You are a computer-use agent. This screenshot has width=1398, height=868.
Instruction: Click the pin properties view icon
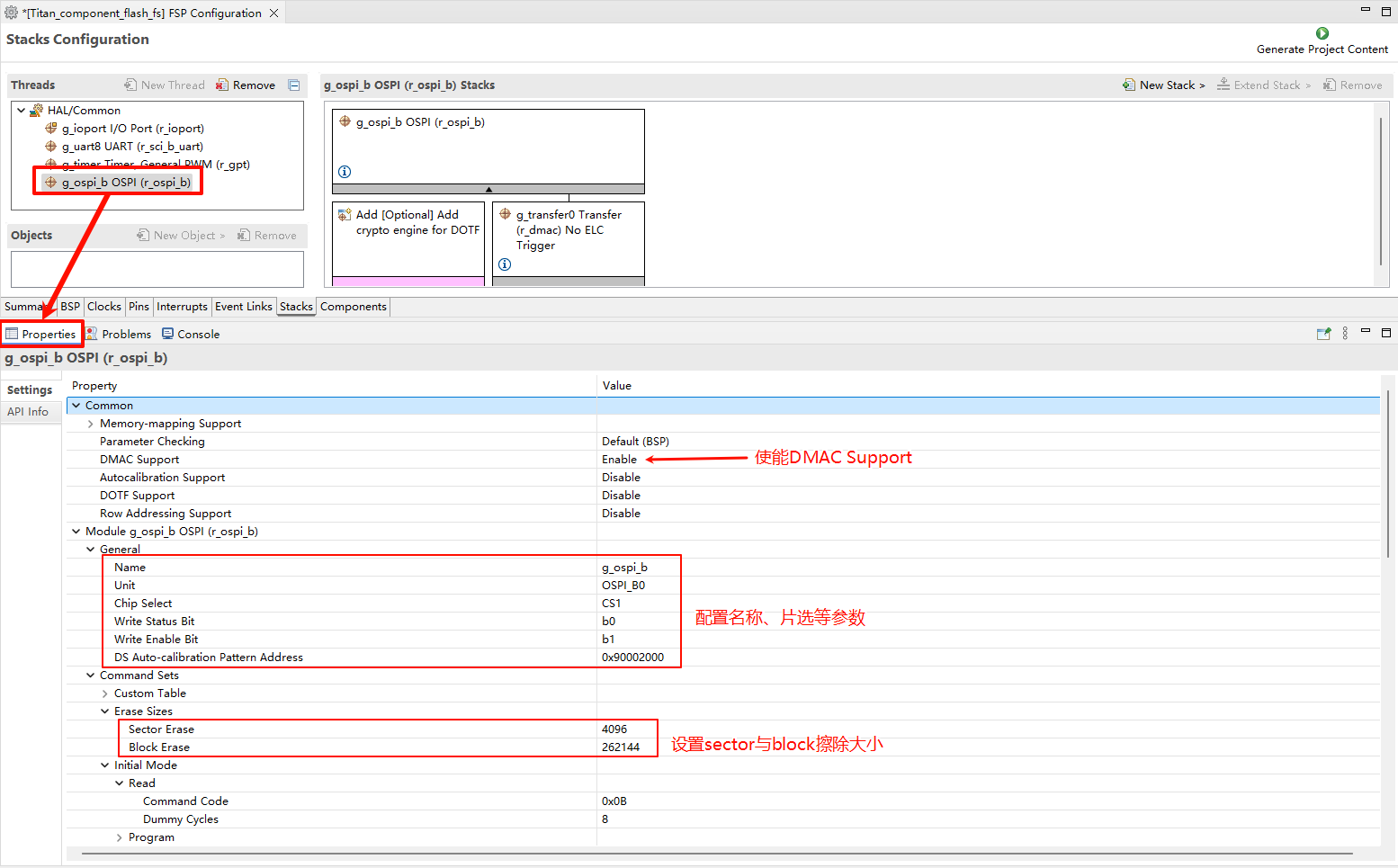[1323, 334]
